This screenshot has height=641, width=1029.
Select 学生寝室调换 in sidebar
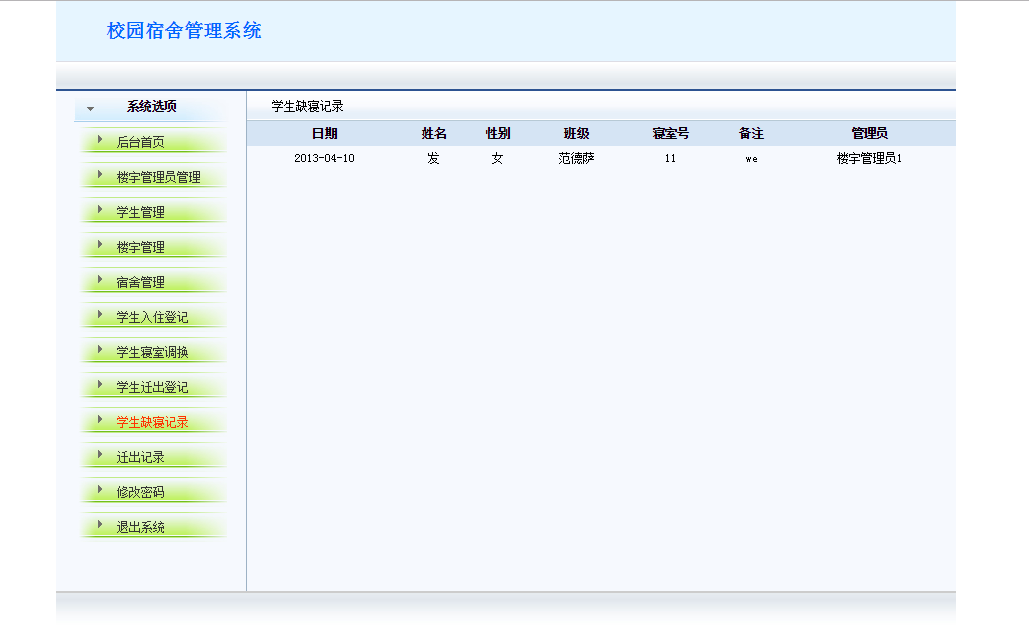click(152, 352)
